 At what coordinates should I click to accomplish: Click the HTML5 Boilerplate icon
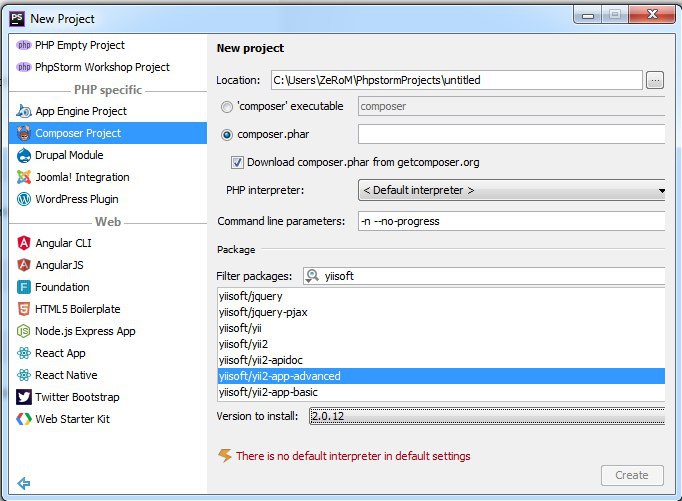(24, 309)
